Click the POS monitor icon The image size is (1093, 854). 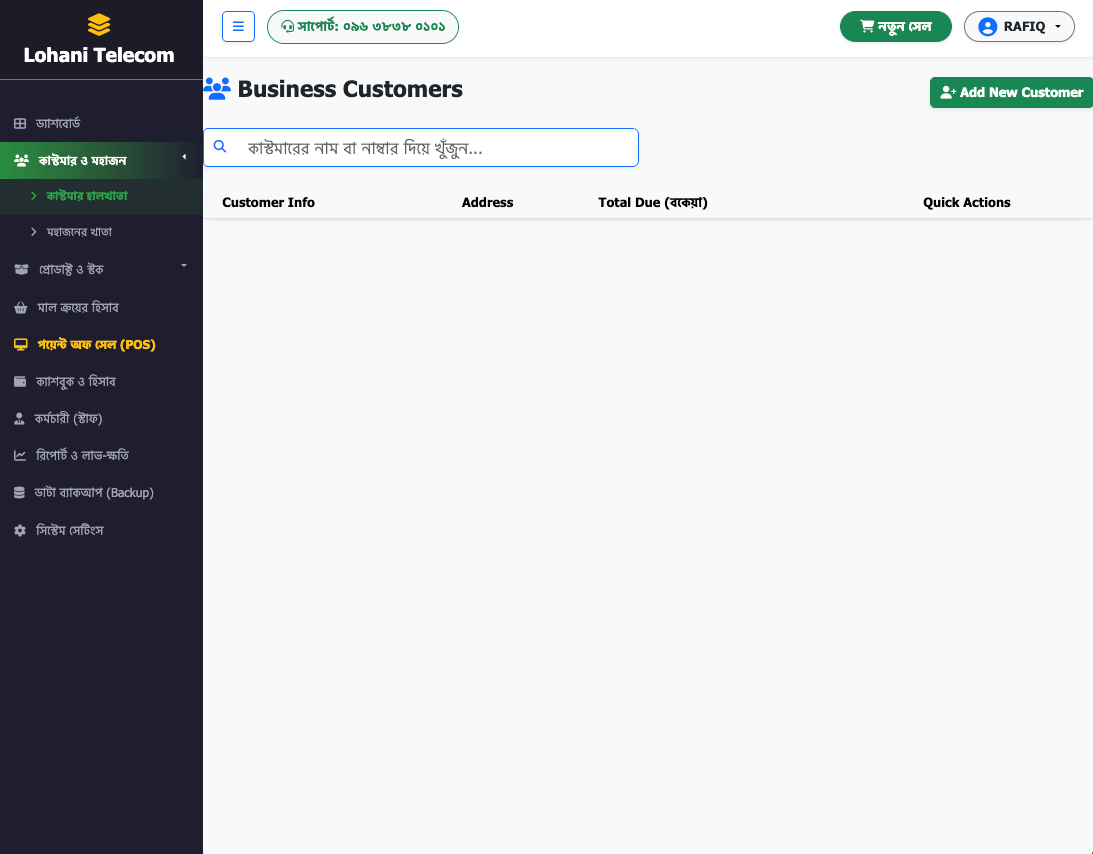[21, 344]
